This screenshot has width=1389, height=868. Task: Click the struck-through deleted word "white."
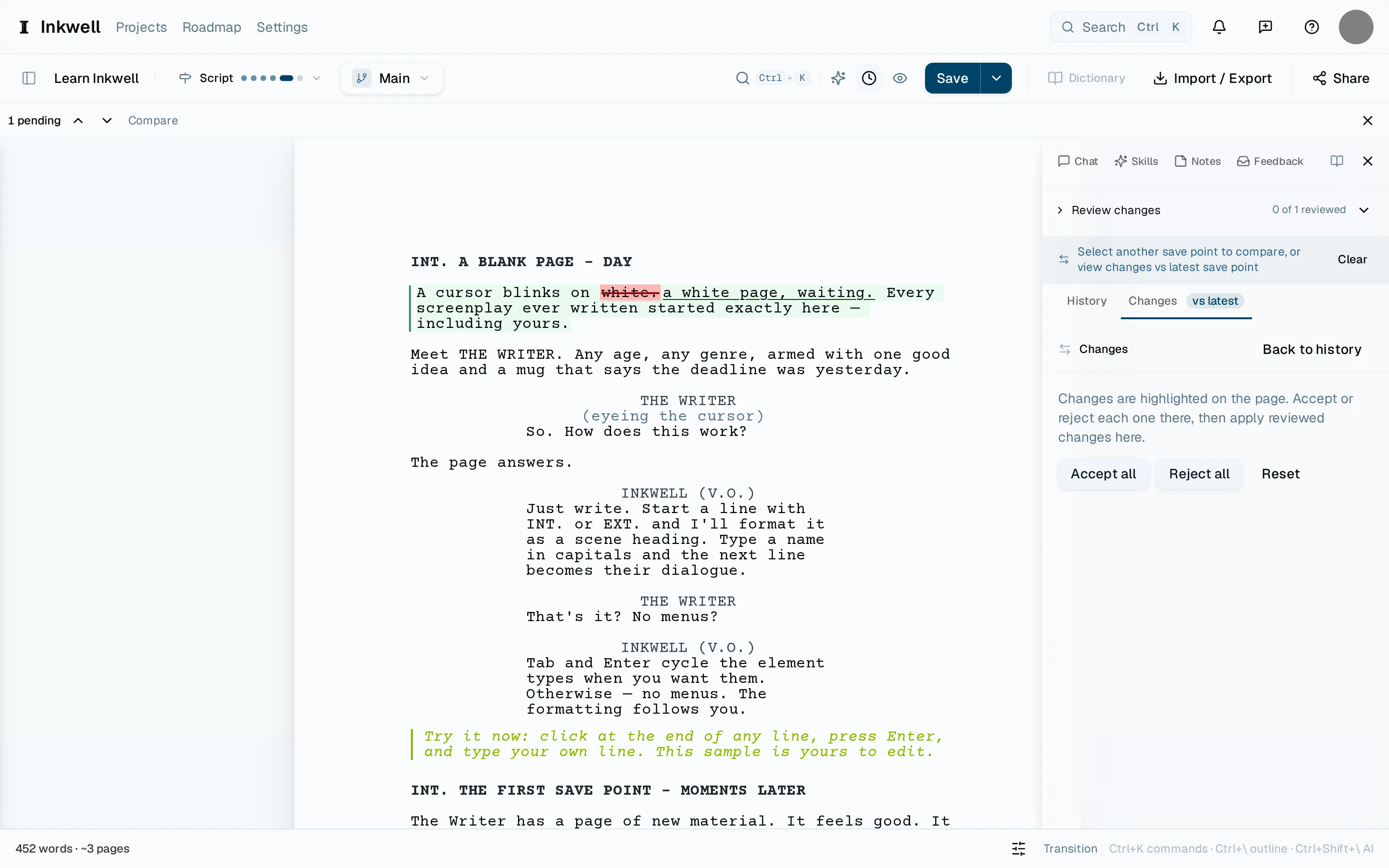point(630,292)
